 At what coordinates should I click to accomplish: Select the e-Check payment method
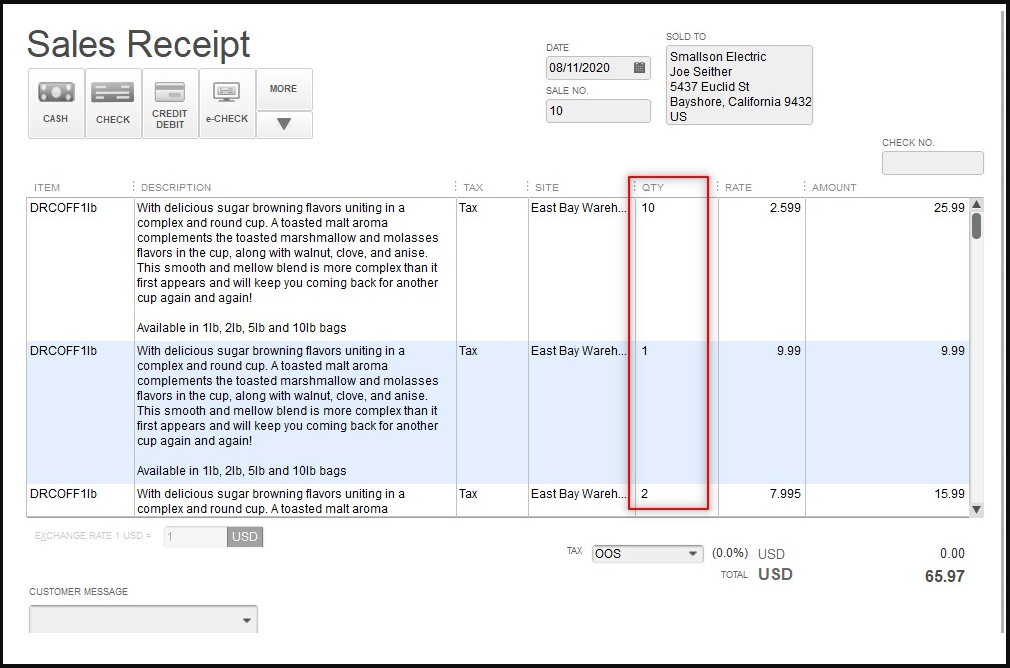pos(227,103)
